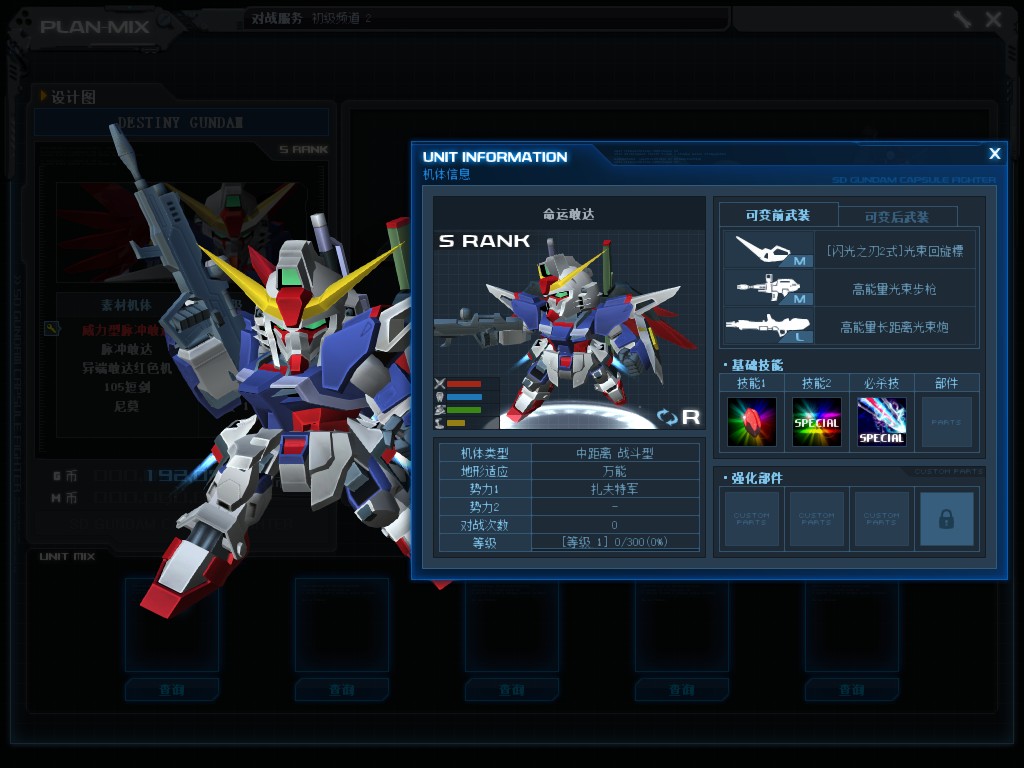The height and width of the screenshot is (768, 1024).
Task: Click the wrench icon beside material list
Action: pos(52,328)
